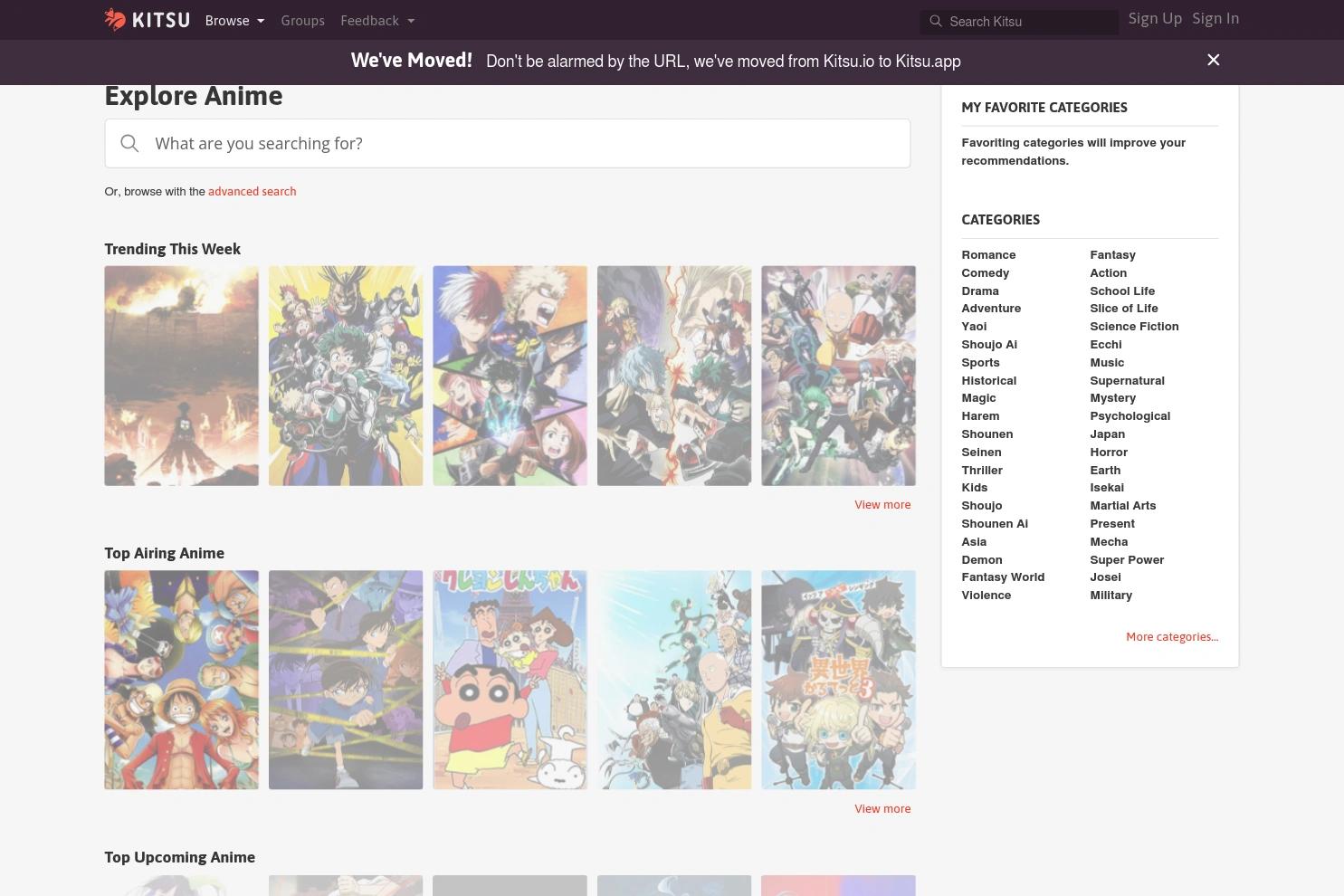Viewport: 1344px width, 896px height.
Task: Open the One Punch Man poster in Trending
Action: click(838, 376)
